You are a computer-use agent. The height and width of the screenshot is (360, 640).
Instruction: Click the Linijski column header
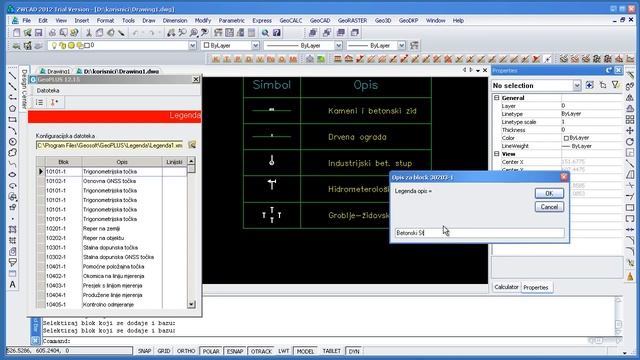tap(174, 162)
